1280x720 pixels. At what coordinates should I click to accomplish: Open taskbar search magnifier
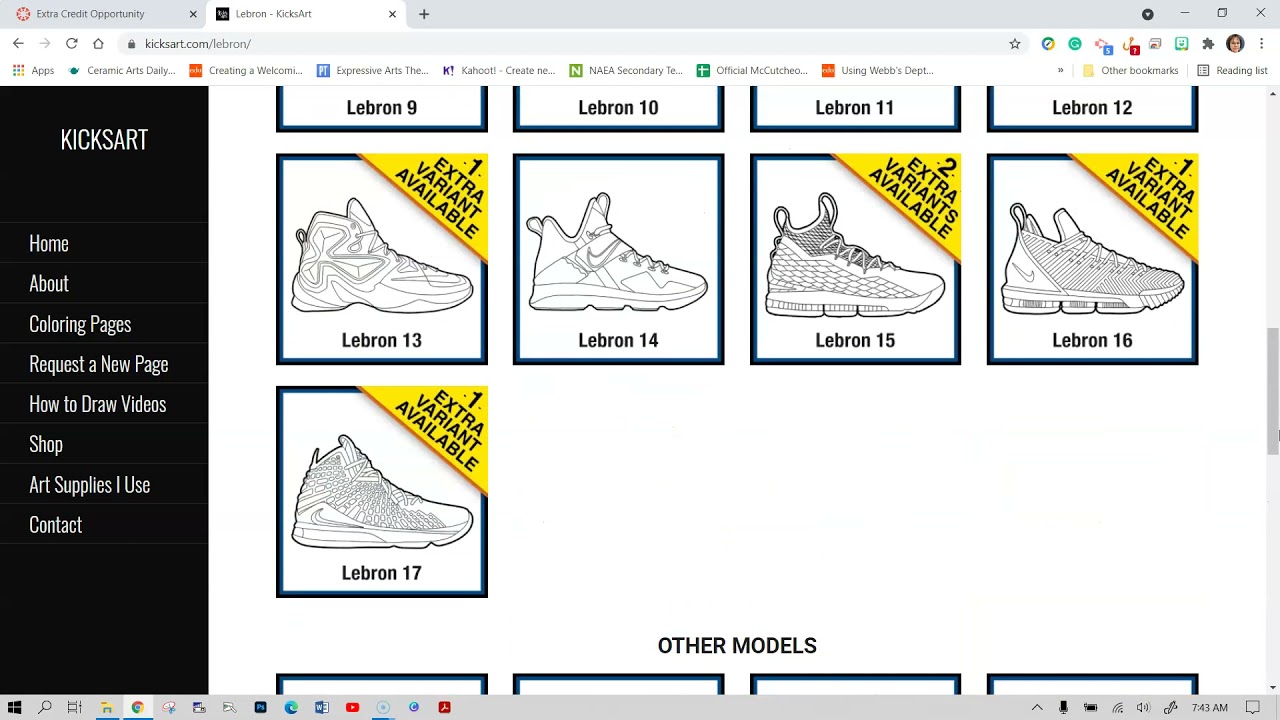[45, 707]
